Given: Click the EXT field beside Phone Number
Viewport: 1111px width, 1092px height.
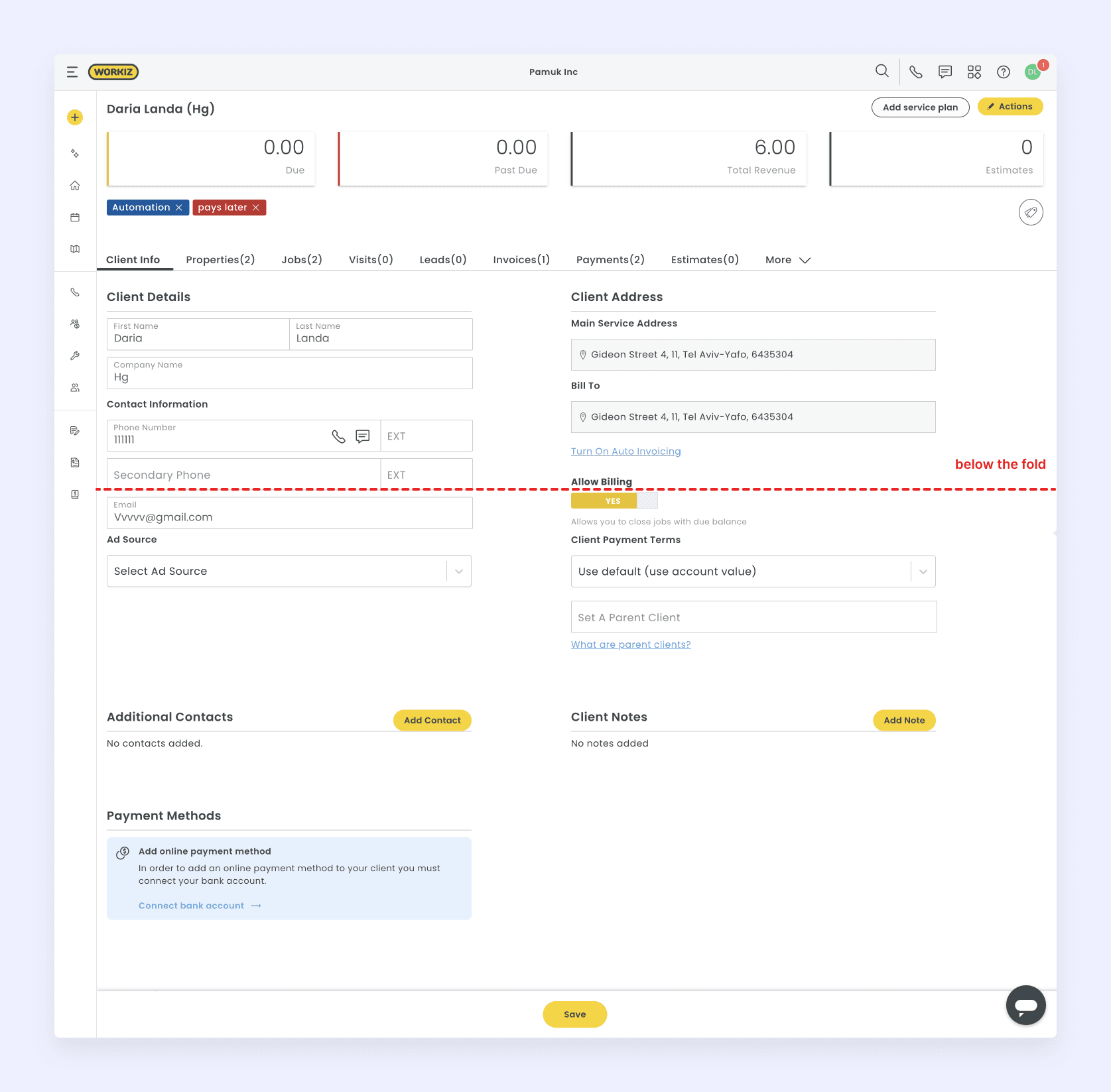Looking at the screenshot, I should coord(426,436).
